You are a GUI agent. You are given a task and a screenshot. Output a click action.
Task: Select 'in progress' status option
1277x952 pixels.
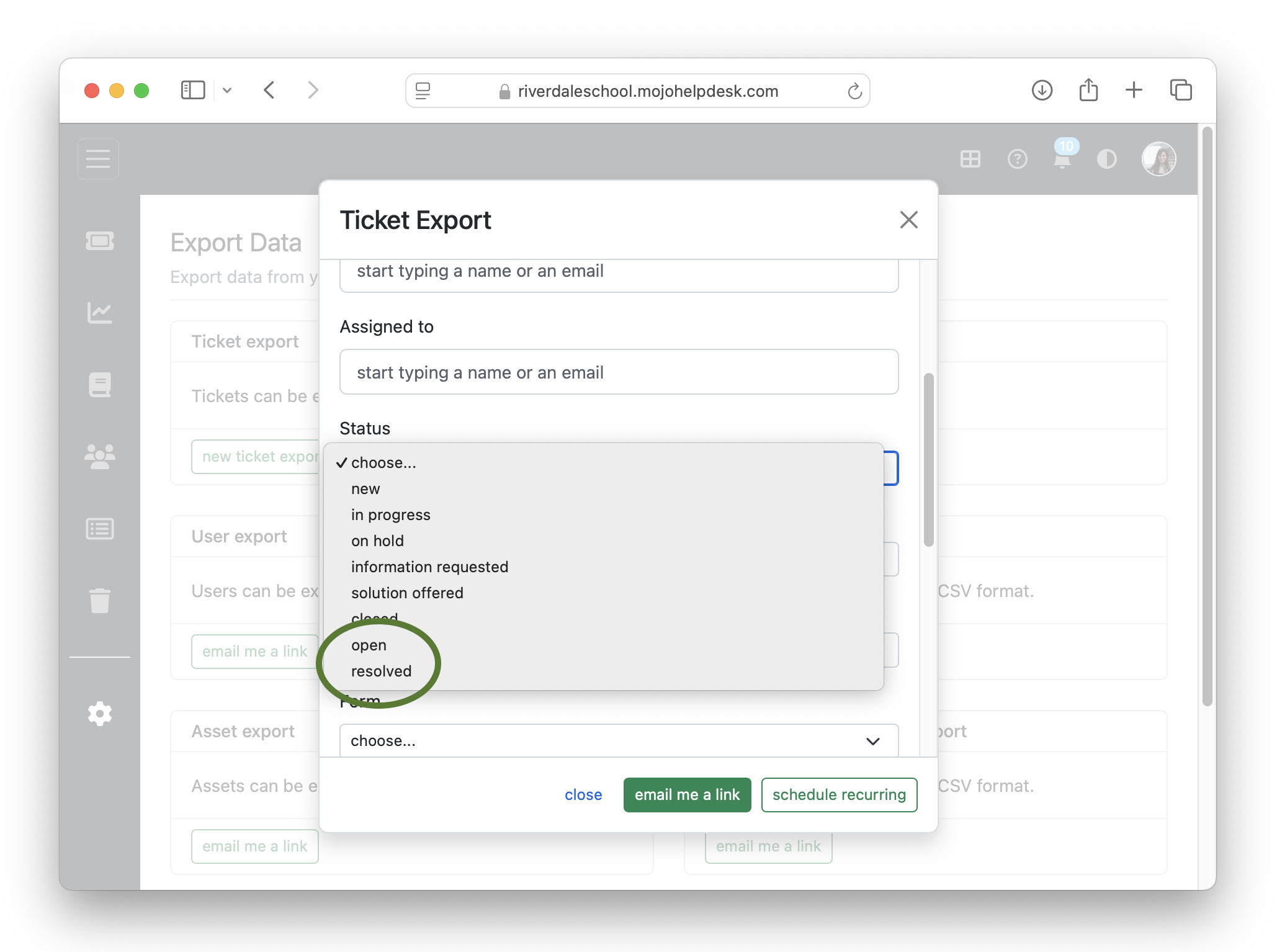point(390,514)
